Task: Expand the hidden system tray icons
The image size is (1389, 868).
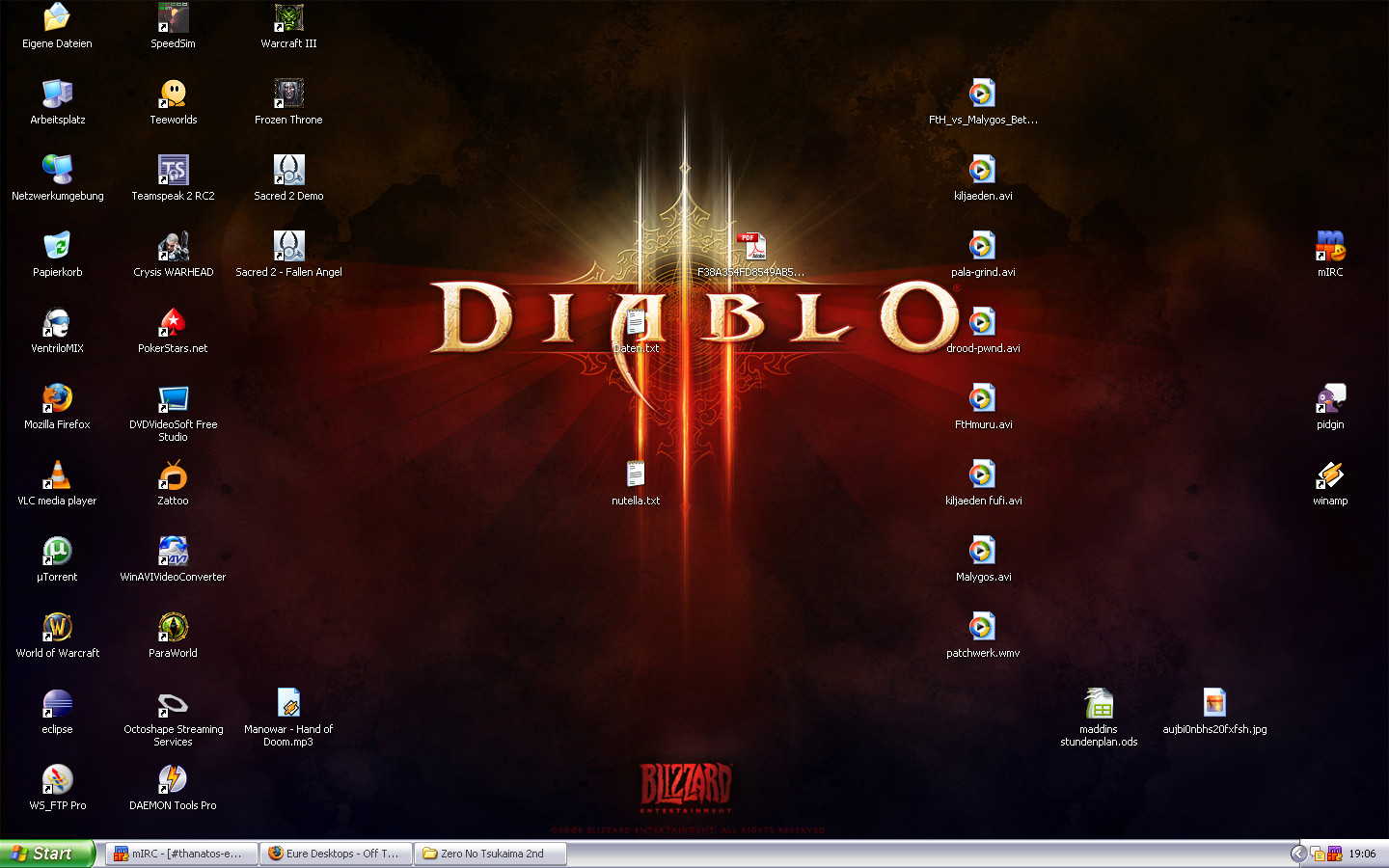Action: 1298,854
